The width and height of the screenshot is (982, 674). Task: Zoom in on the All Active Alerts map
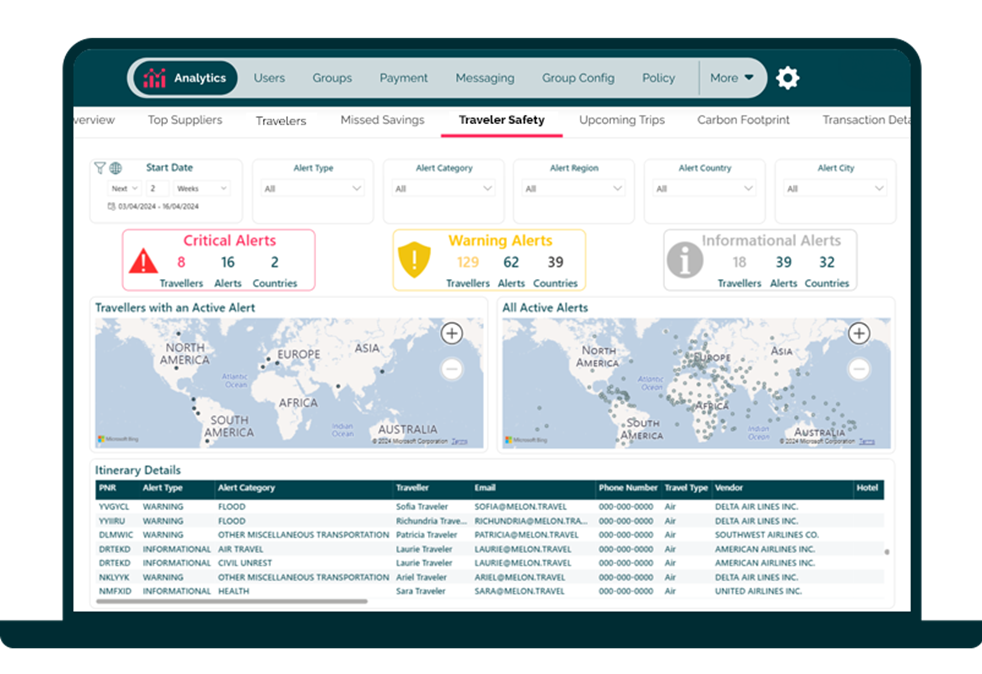tap(859, 334)
